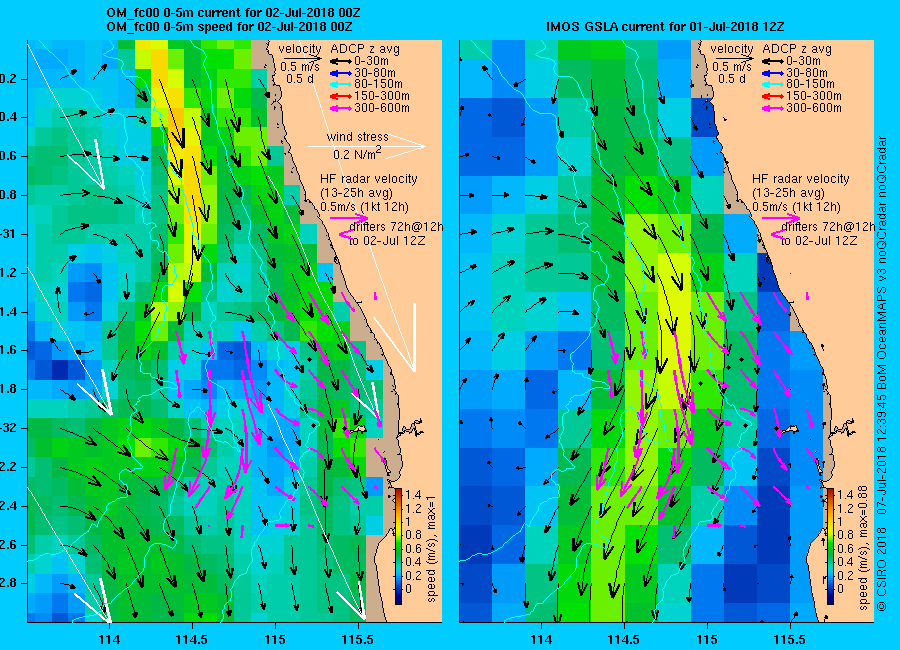The height and width of the screenshot is (650, 900).
Task: Click the red 150-300m arrow in right legend
Action: tap(774, 96)
